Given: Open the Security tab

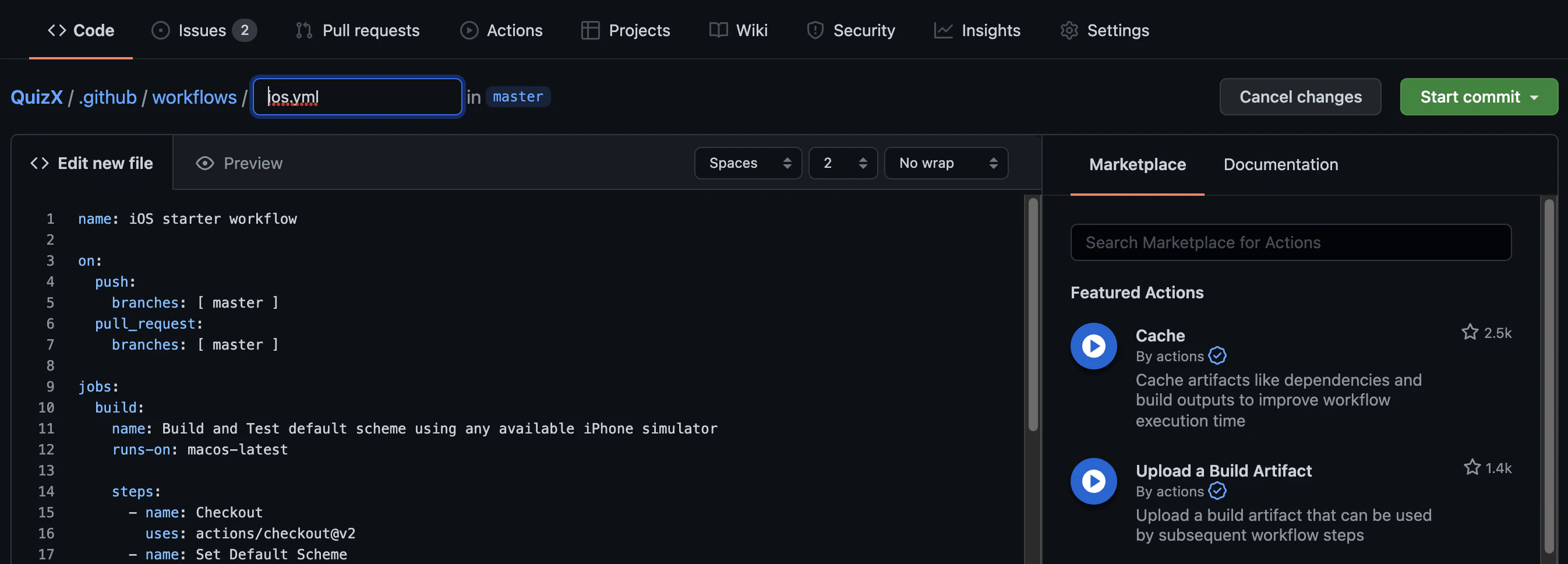Looking at the screenshot, I should [x=850, y=30].
